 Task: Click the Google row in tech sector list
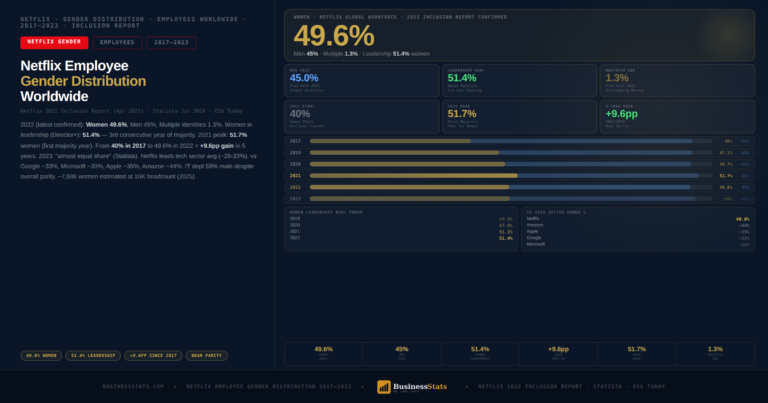point(638,238)
